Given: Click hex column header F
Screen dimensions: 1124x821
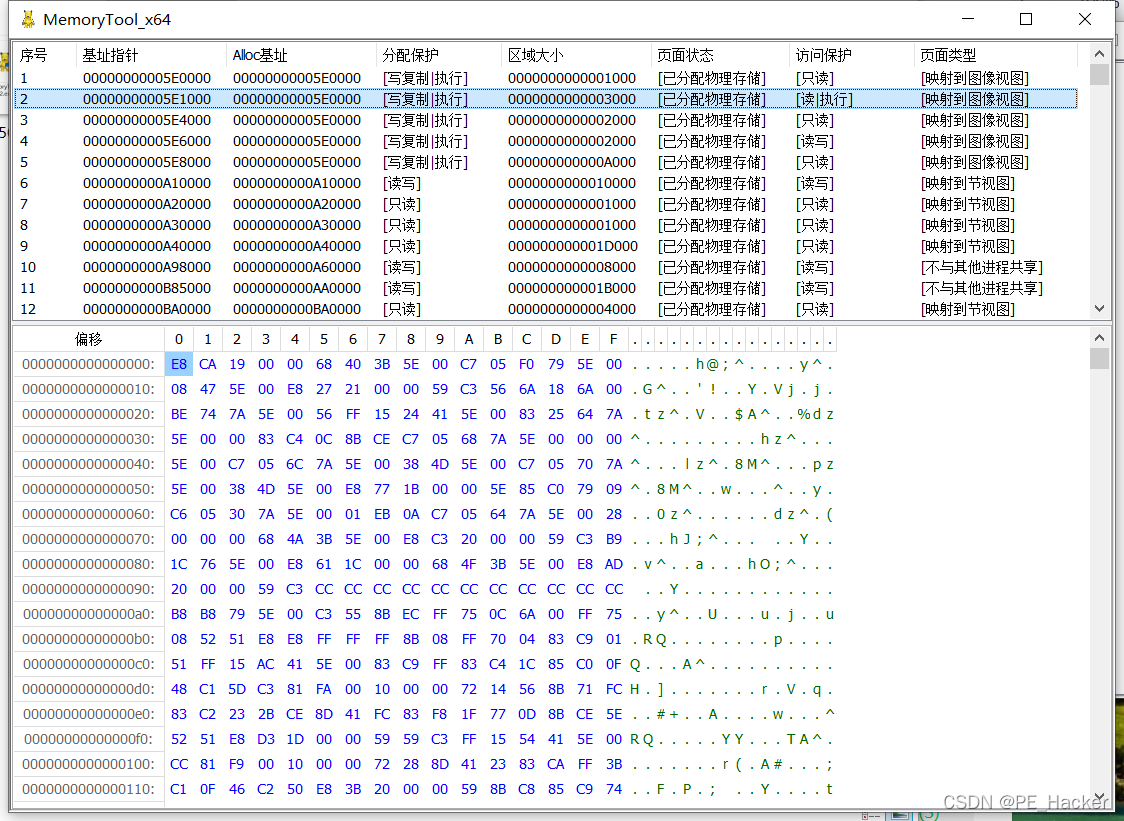Looking at the screenshot, I should (614, 338).
